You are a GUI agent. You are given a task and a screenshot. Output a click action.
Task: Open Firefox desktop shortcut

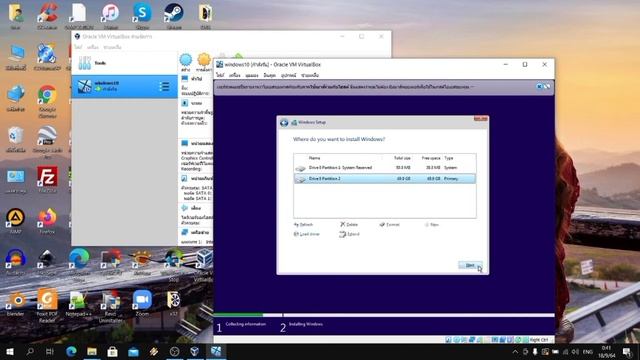tap(47, 220)
